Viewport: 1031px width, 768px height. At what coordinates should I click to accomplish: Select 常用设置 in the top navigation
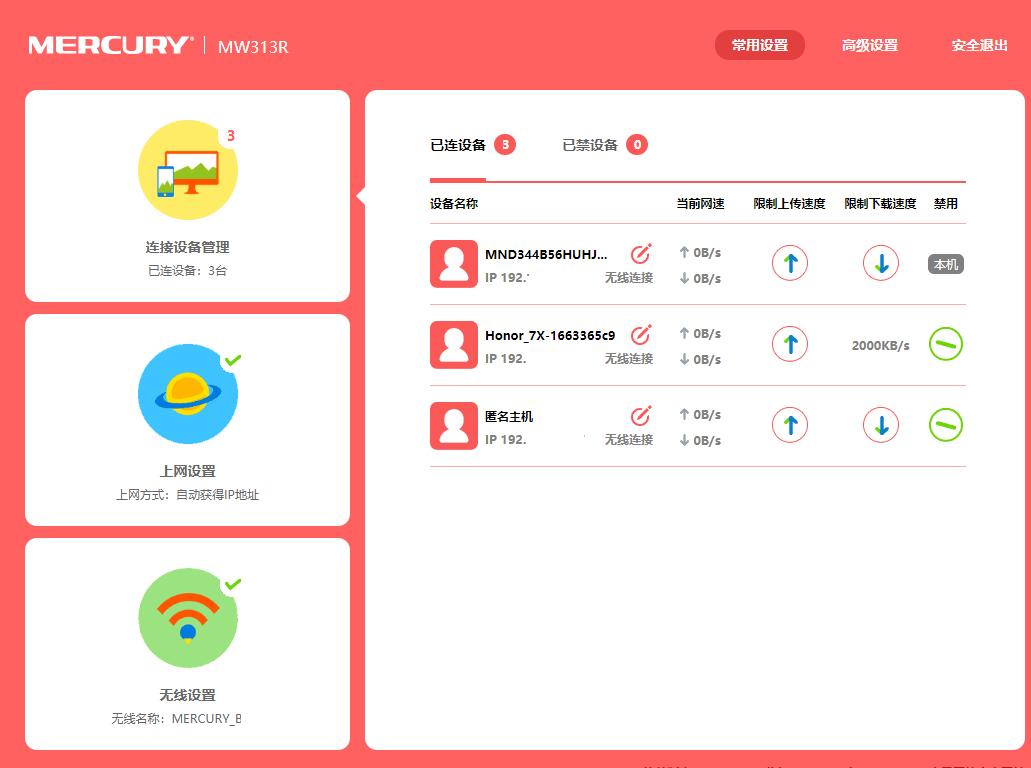point(759,45)
